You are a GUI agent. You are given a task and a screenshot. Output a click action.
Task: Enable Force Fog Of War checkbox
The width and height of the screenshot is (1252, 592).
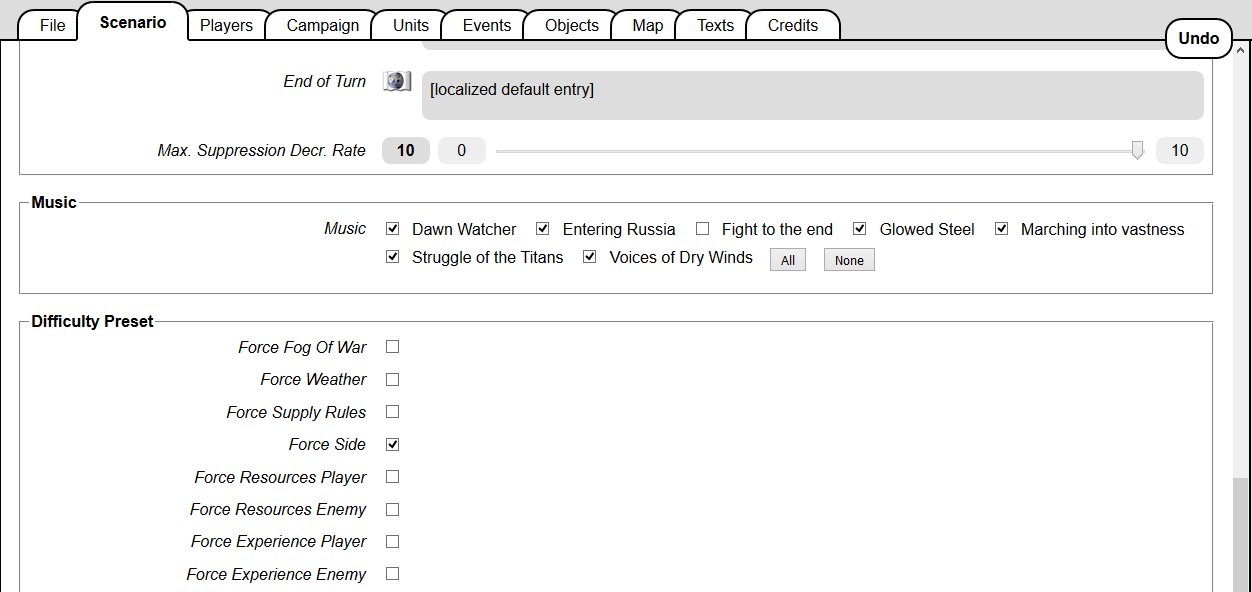pos(393,347)
